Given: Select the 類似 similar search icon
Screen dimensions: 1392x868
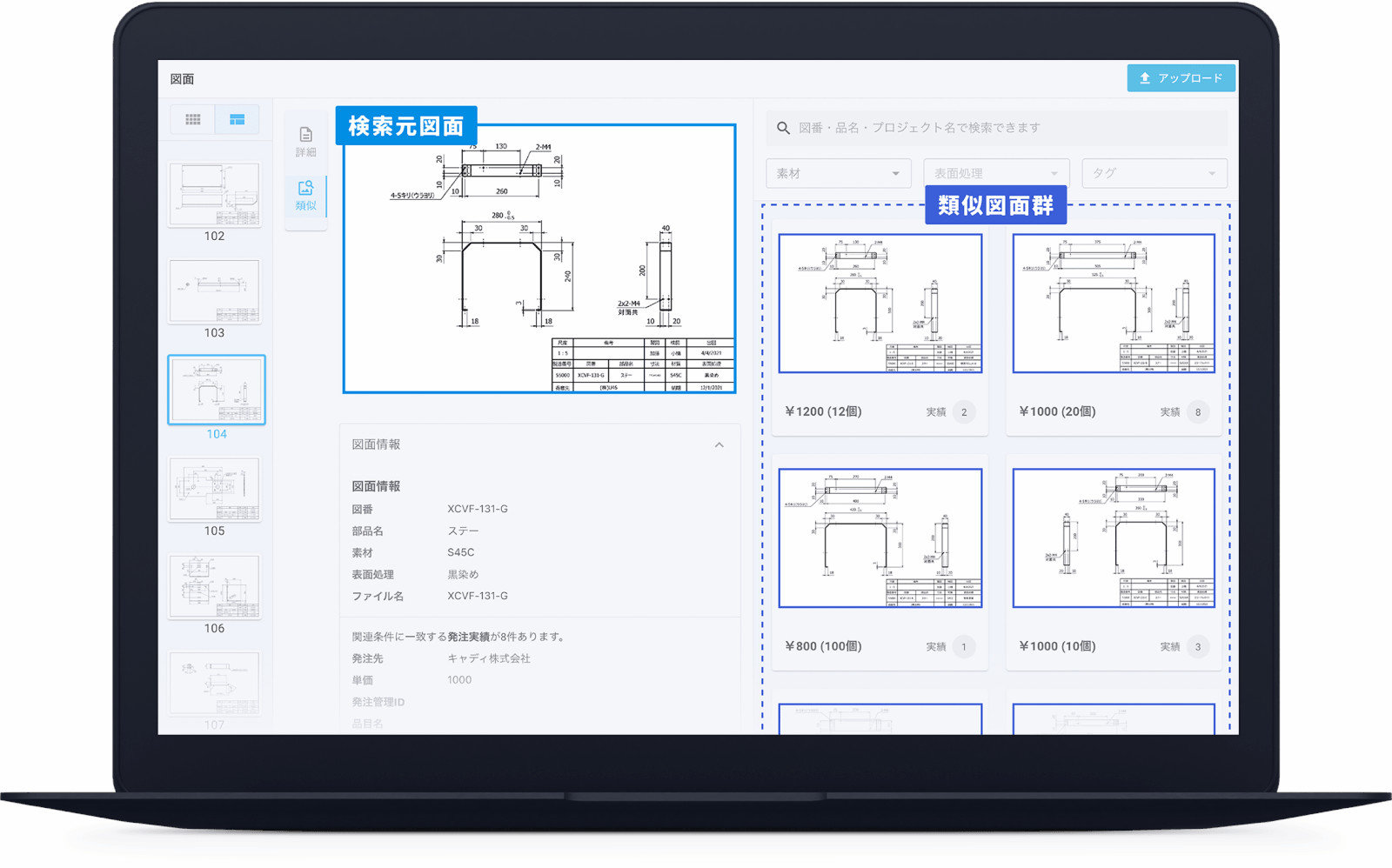Looking at the screenshot, I should coord(305,189).
